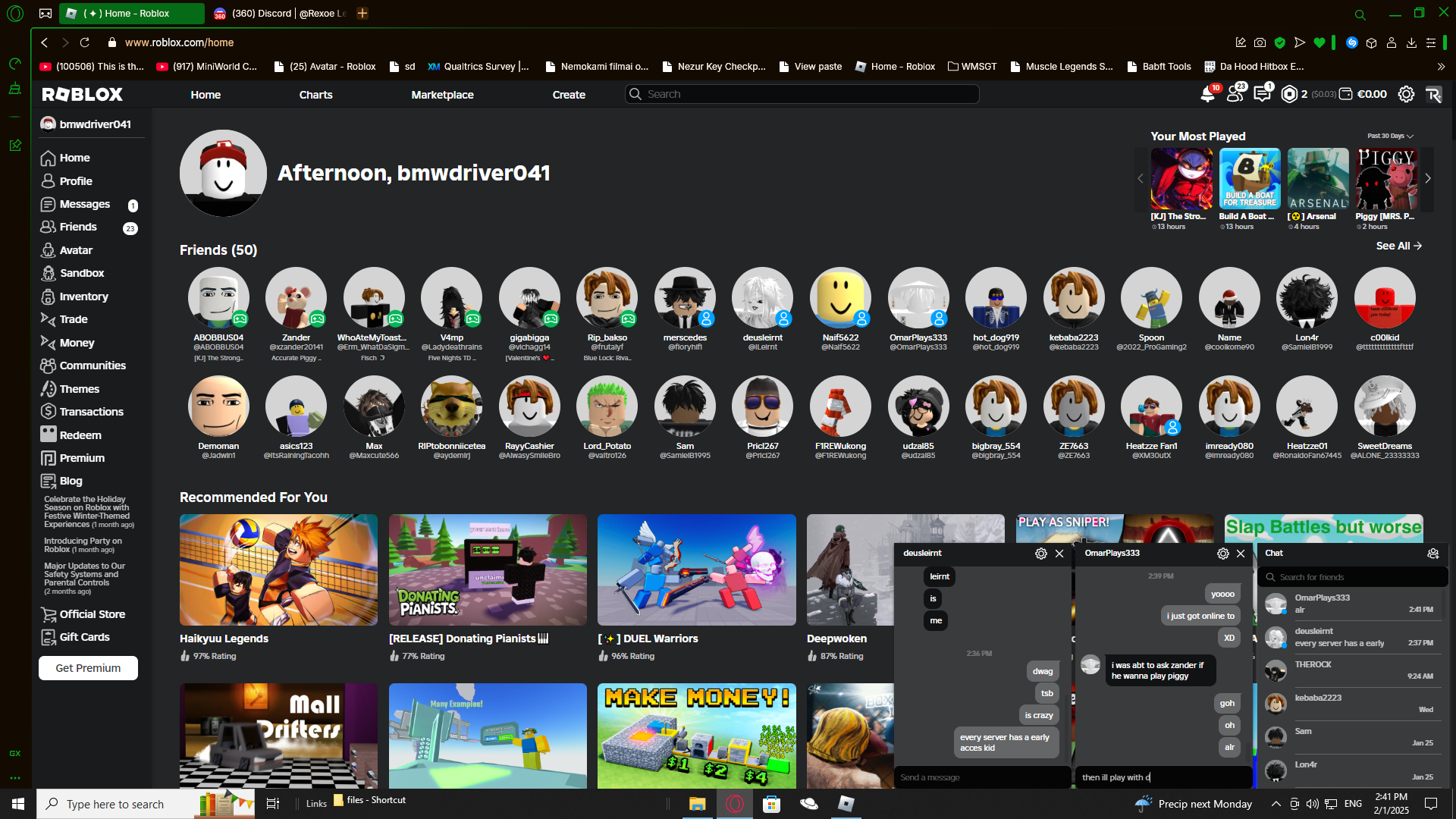Open the Haikyuu Legends game thumbnail
1456x819 pixels.
(x=278, y=570)
